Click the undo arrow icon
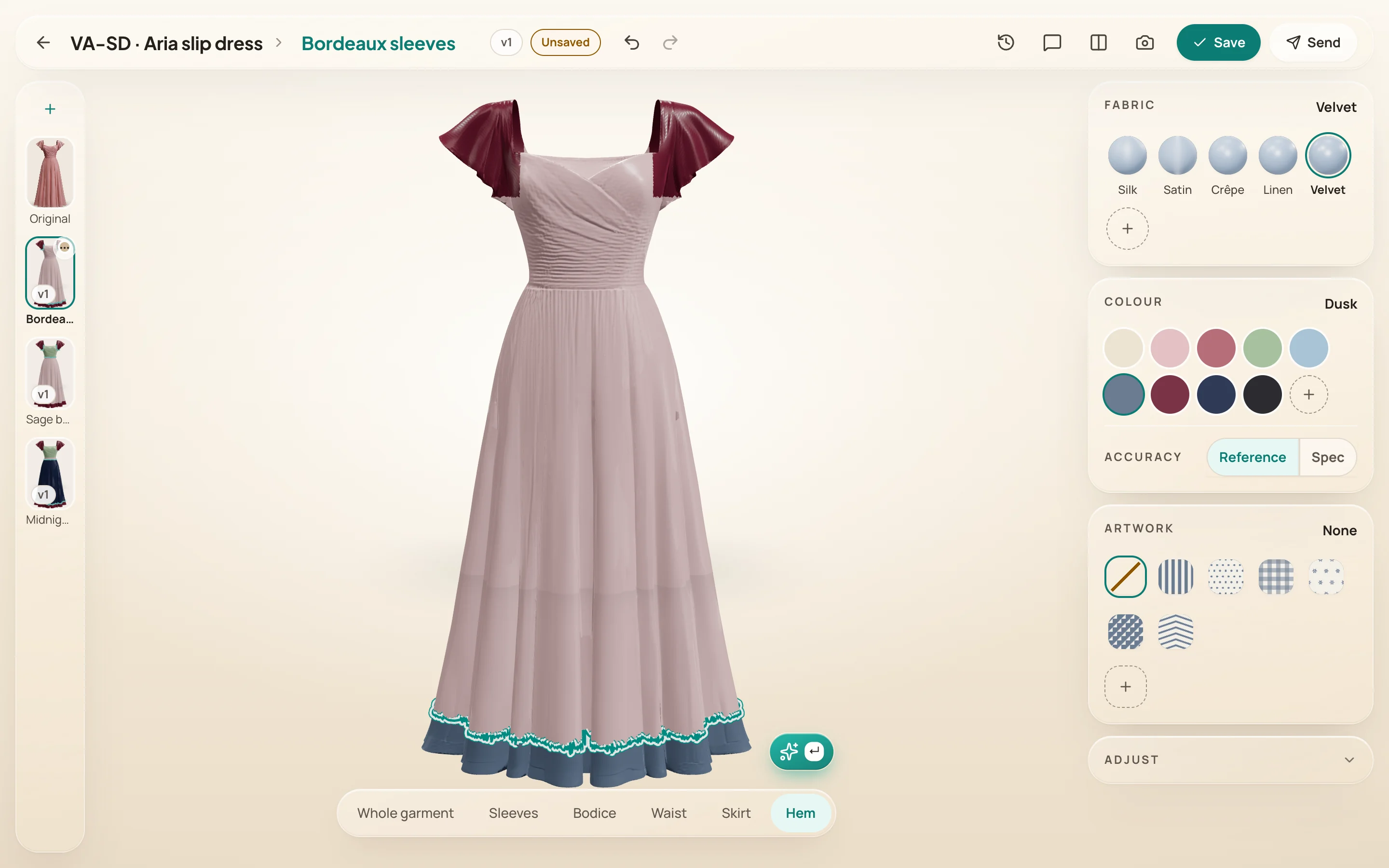Image resolution: width=1389 pixels, height=868 pixels. pyautogui.click(x=631, y=42)
